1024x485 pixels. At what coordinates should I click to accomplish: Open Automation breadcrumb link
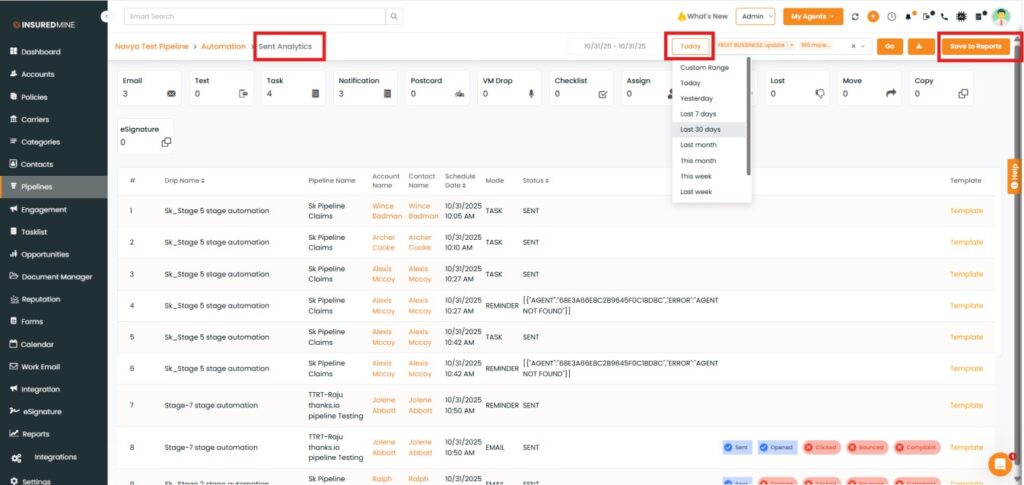(223, 46)
